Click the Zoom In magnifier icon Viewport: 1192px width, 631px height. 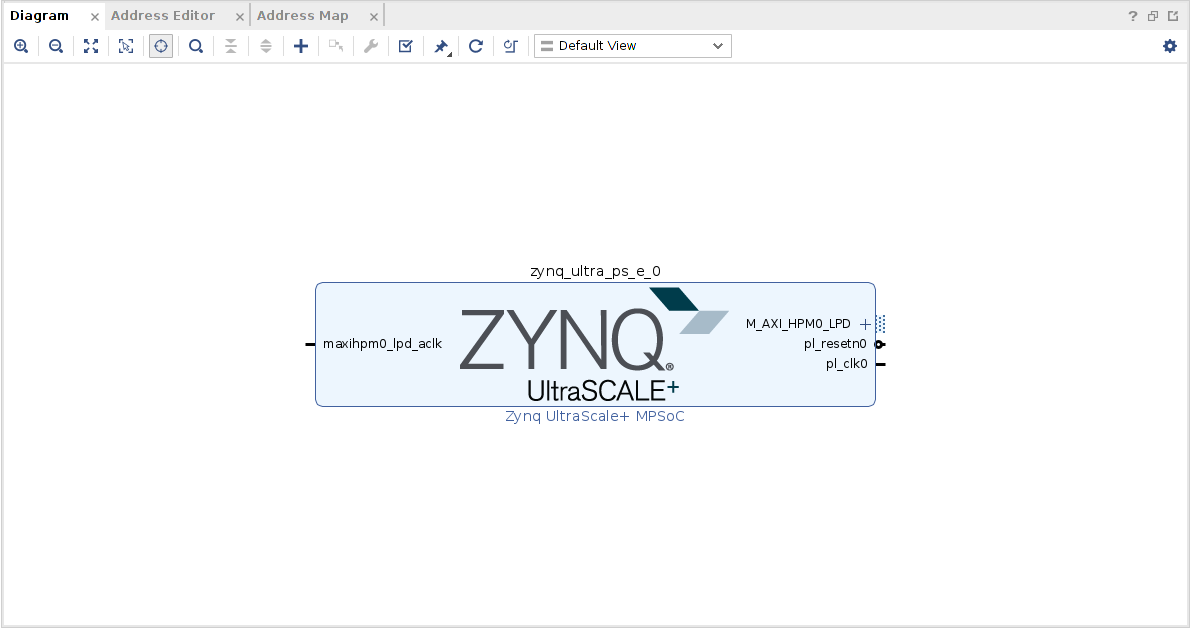coord(21,46)
